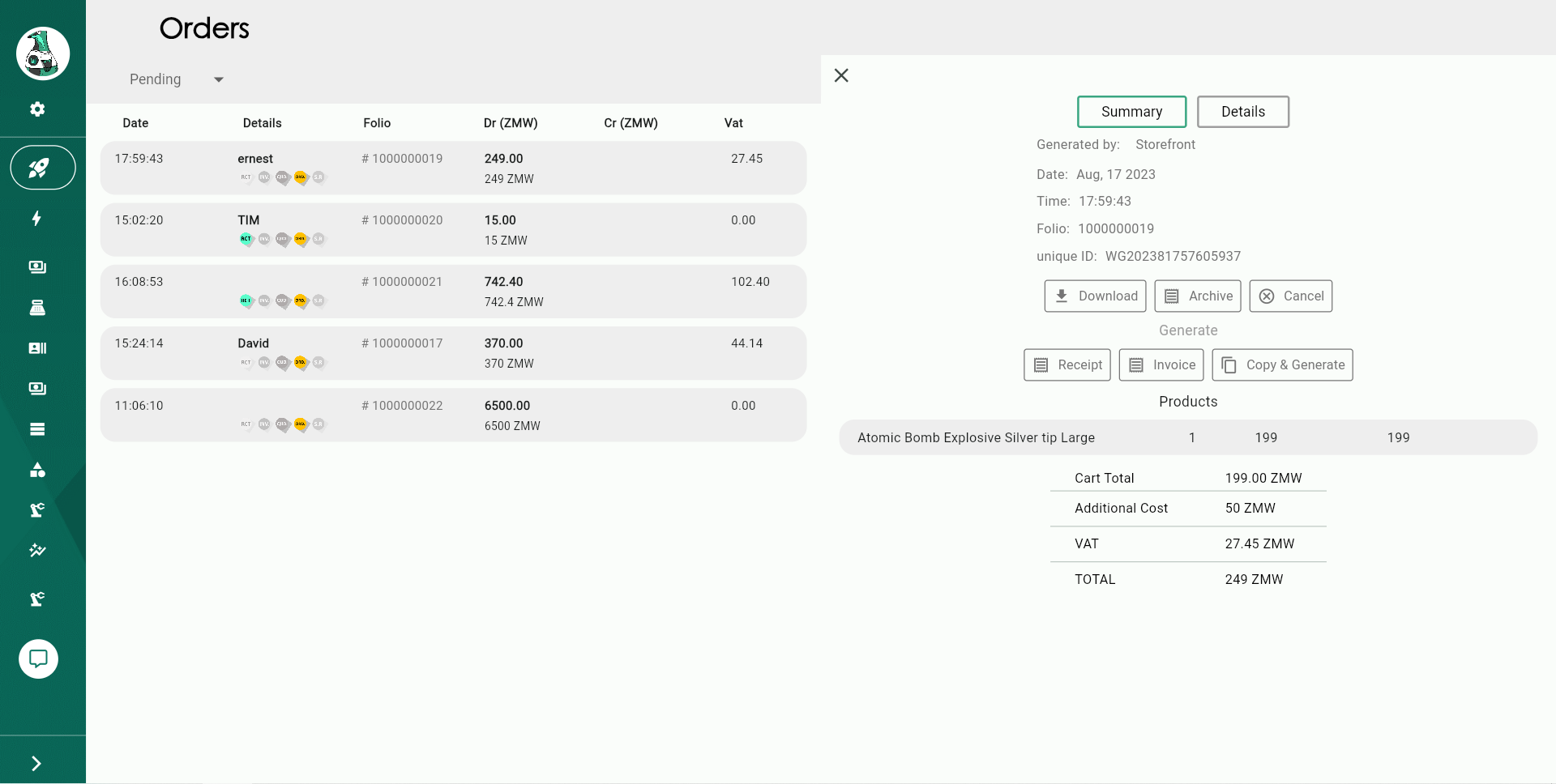Click the highlighted rocket icon in sidebar
The height and width of the screenshot is (784, 1556).
(42, 168)
